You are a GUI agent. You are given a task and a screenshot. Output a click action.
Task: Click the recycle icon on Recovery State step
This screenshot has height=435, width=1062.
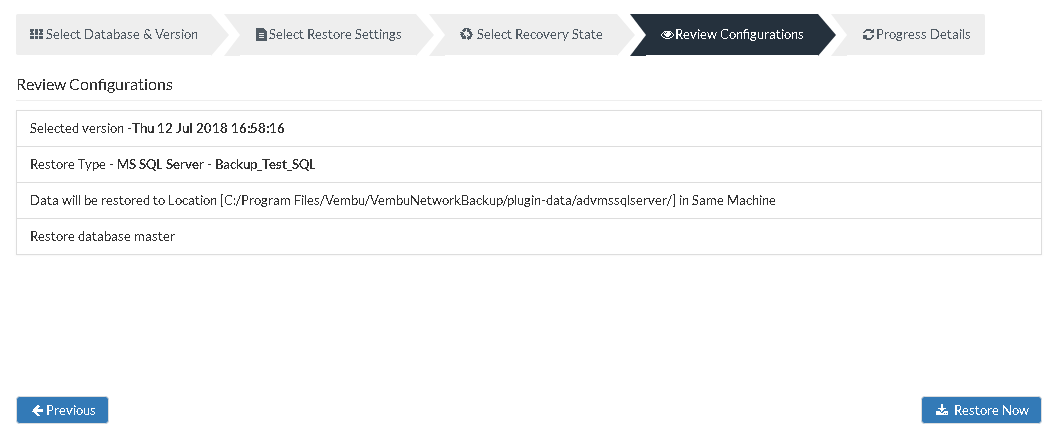pos(466,34)
